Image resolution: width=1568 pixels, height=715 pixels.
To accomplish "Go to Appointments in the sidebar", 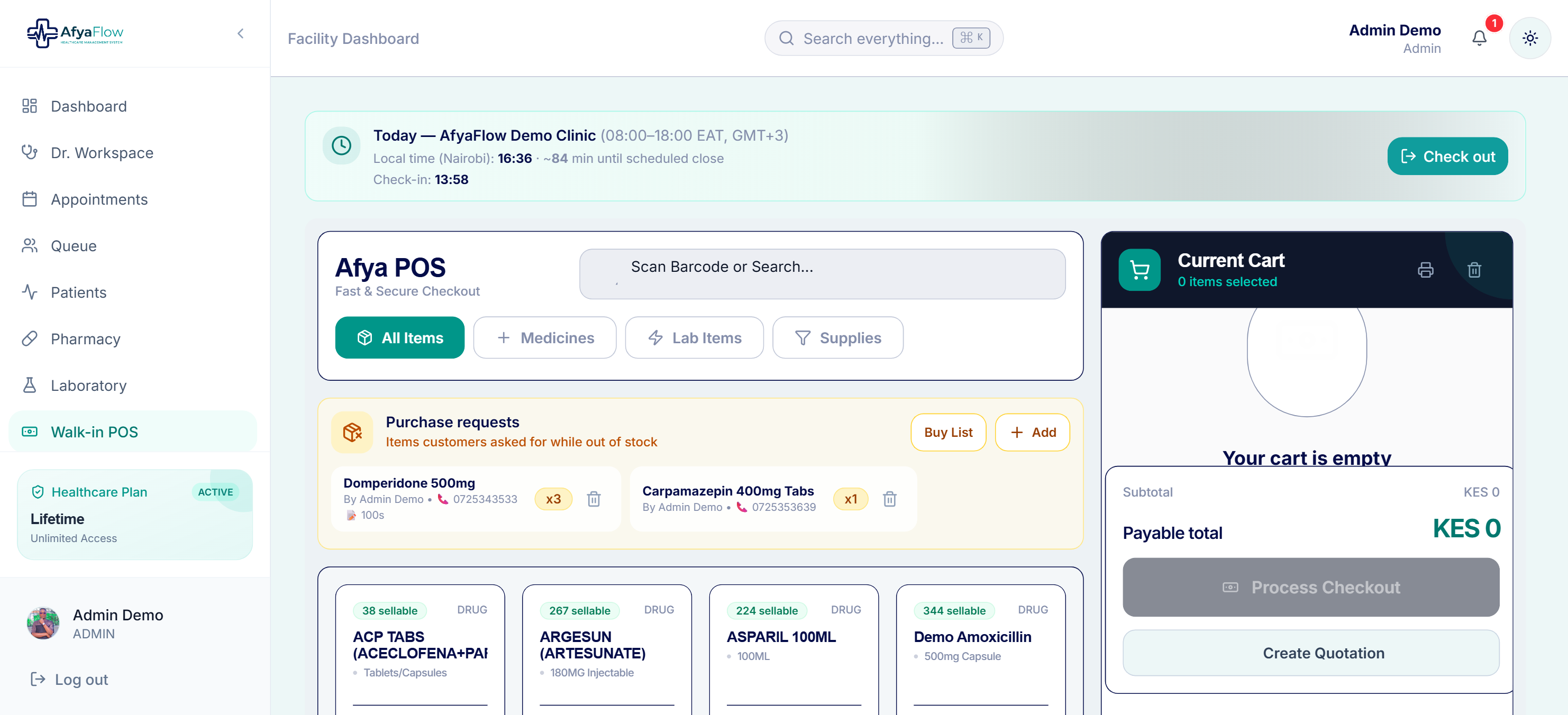I will point(133,199).
